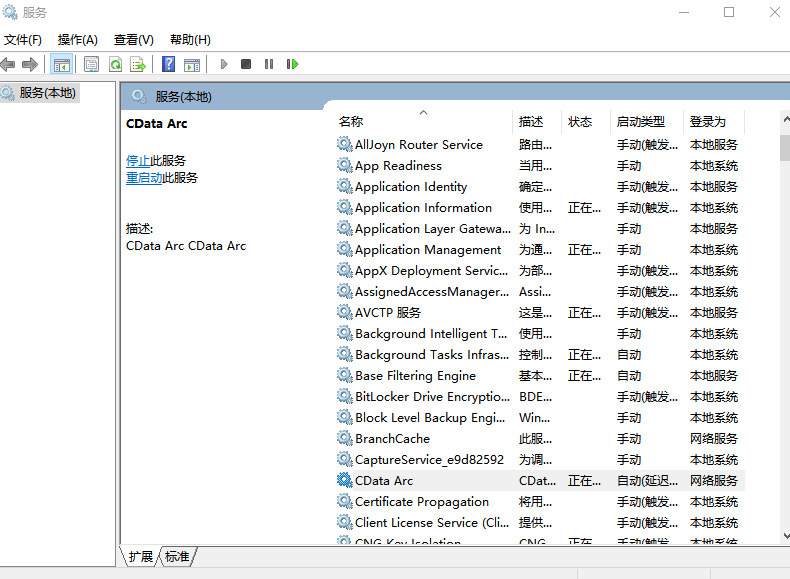
Task: Select Client License Service row
Action: [540, 523]
